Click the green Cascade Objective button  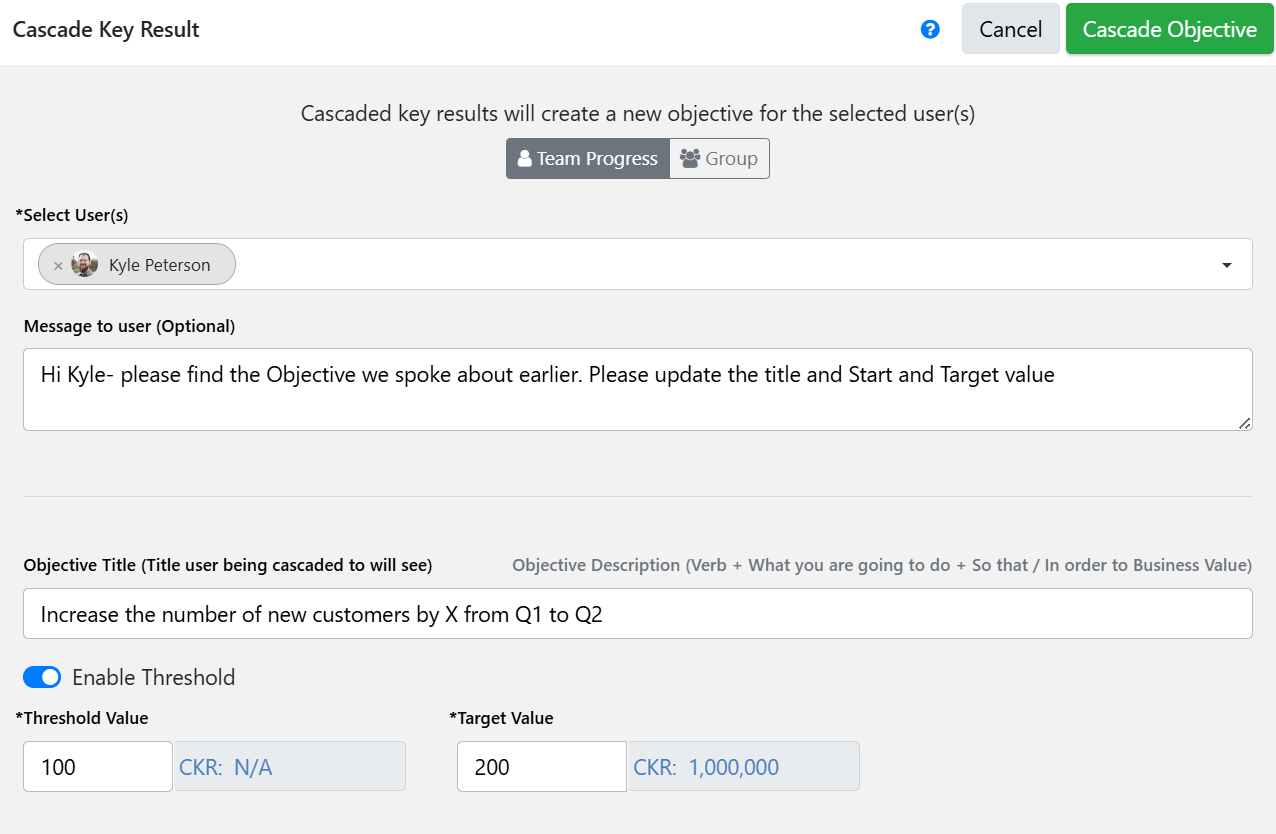click(x=1170, y=29)
